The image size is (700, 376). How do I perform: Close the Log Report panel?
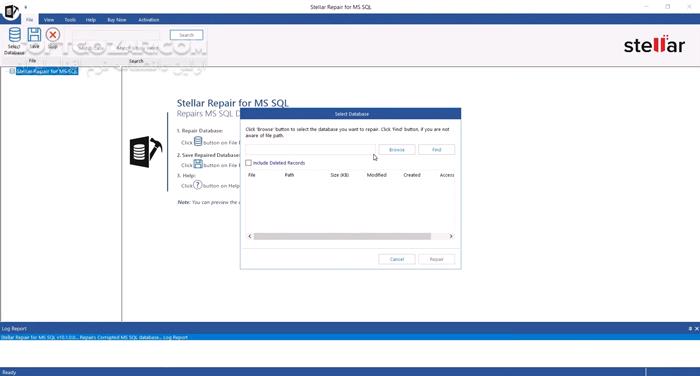pyautogui.click(x=696, y=329)
